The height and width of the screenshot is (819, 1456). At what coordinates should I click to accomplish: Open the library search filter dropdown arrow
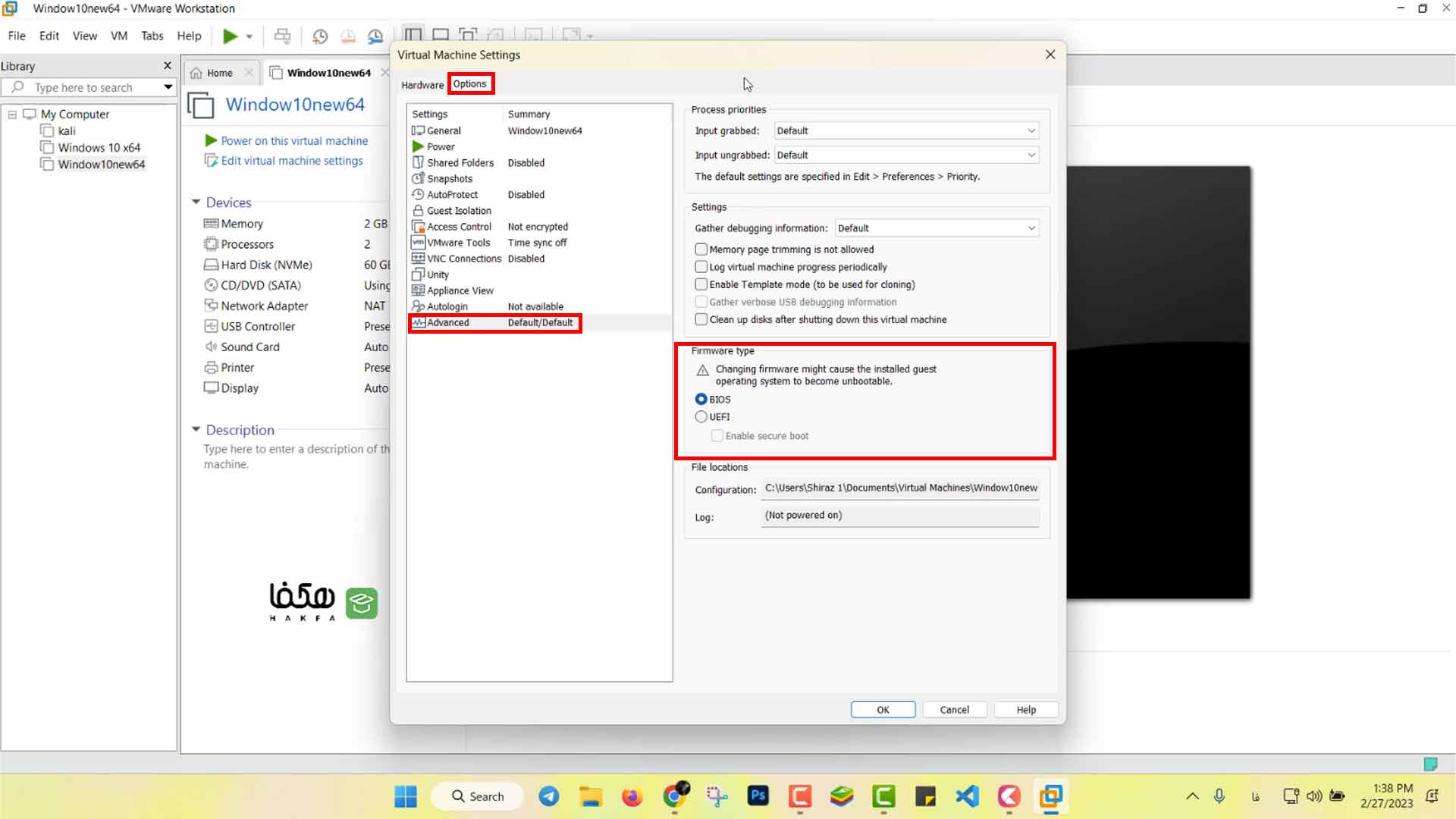168,87
